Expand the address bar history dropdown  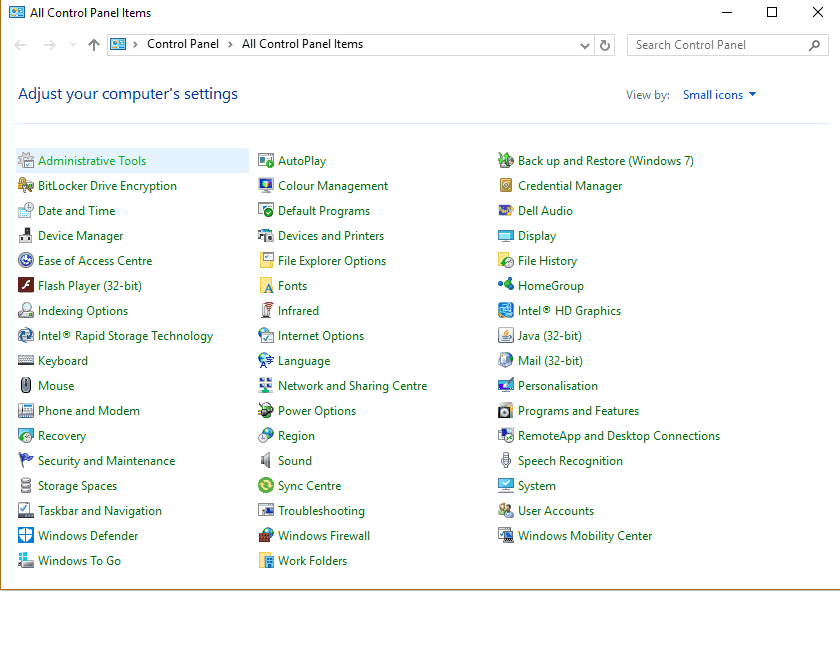pyautogui.click(x=584, y=44)
